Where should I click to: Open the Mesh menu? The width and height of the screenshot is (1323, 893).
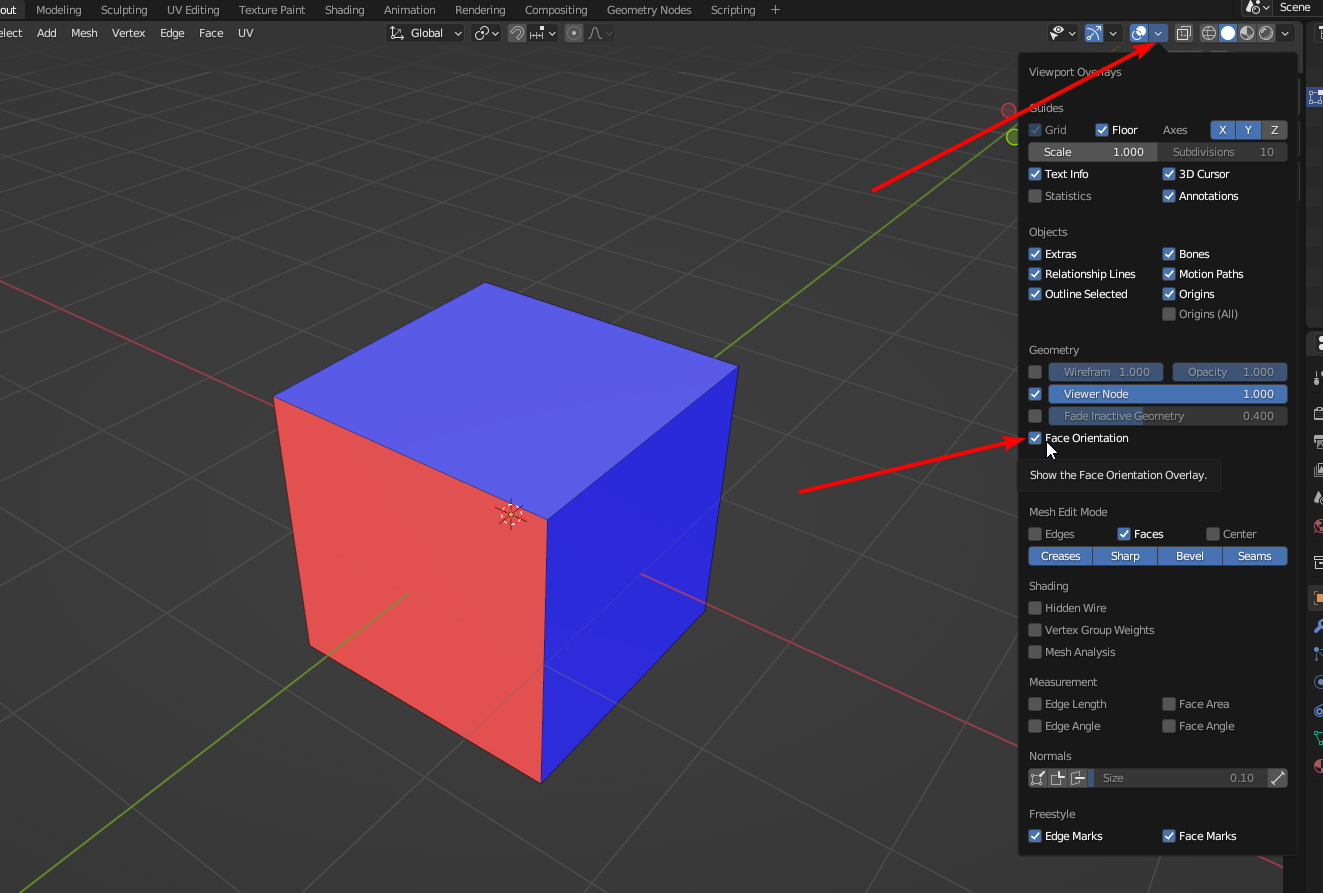tap(84, 33)
